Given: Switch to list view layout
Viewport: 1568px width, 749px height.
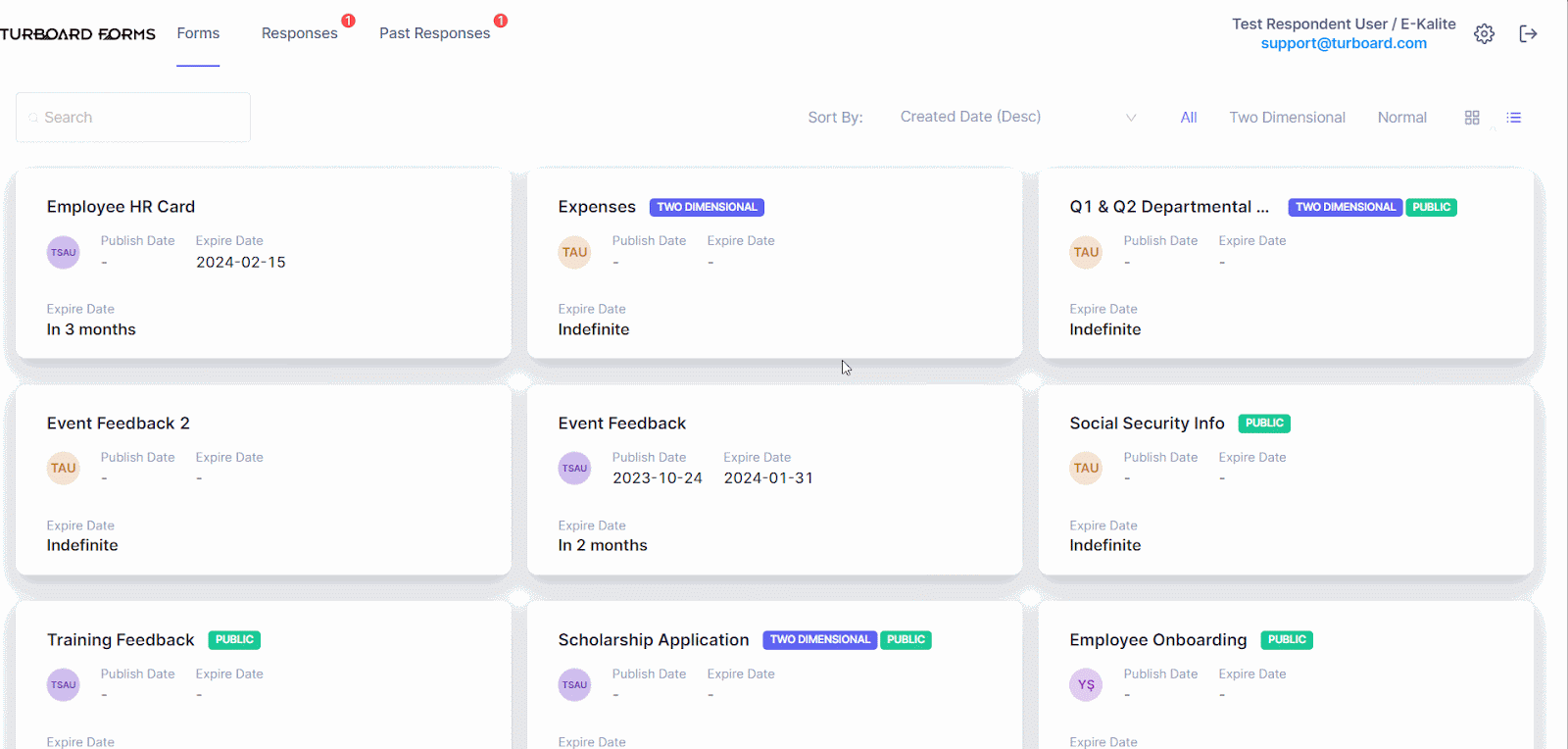Looking at the screenshot, I should point(1514,118).
